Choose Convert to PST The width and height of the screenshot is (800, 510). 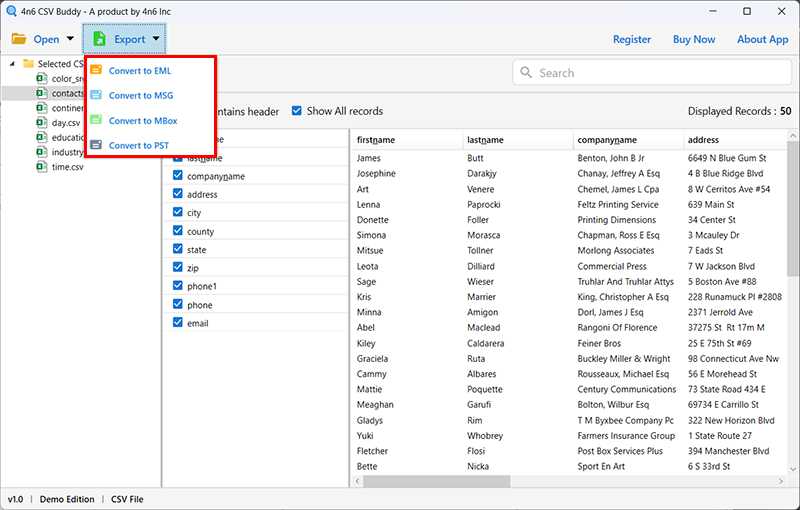coord(138,145)
